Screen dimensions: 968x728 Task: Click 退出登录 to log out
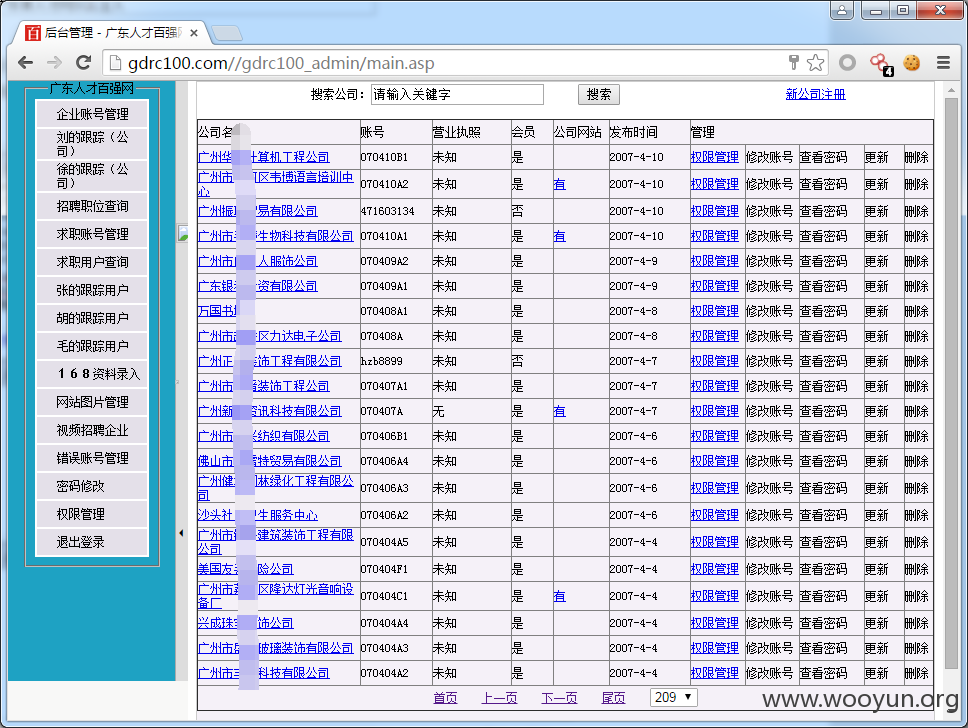pyautogui.click(x=92, y=542)
